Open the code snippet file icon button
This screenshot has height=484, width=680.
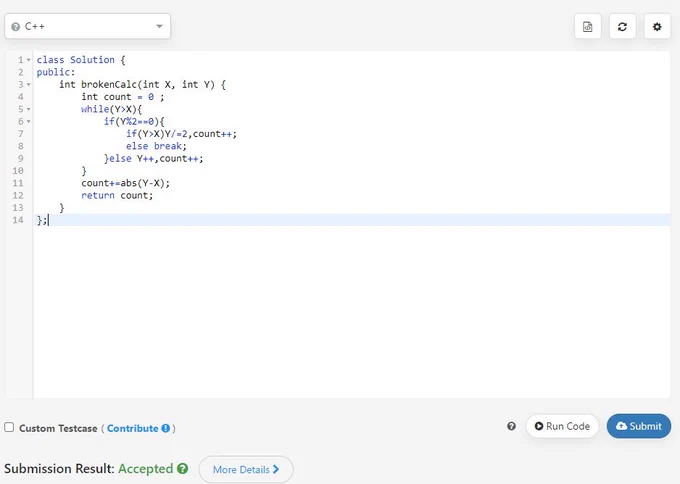click(588, 27)
